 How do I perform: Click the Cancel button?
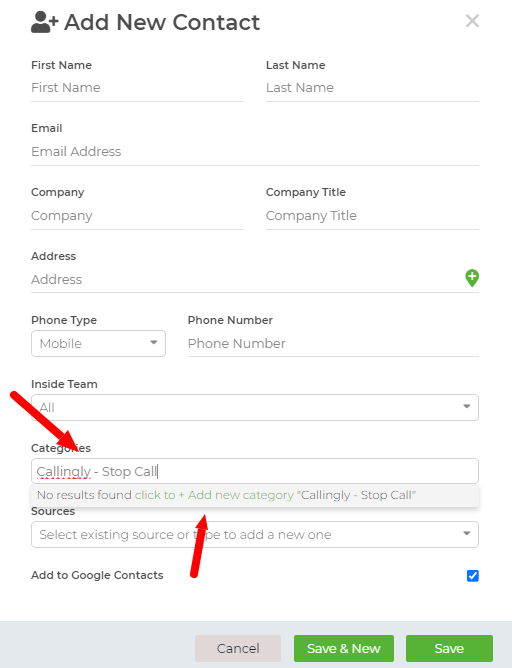[238, 648]
